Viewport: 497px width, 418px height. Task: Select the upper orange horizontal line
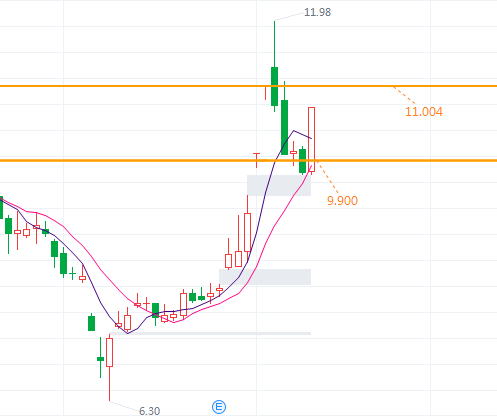coord(248,86)
